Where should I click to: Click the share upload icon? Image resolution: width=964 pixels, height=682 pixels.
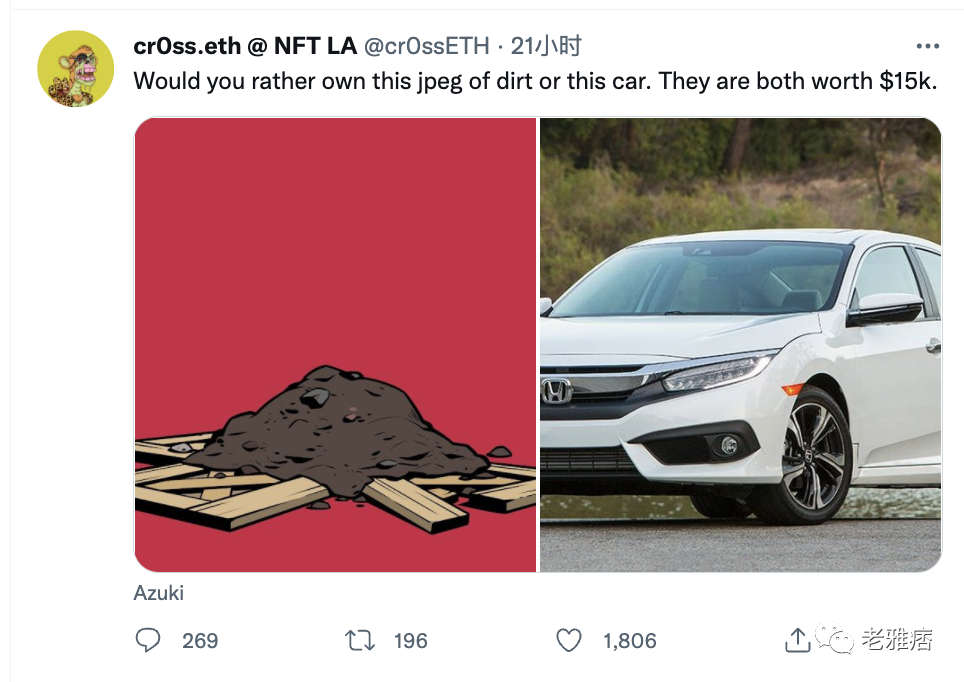pos(797,639)
